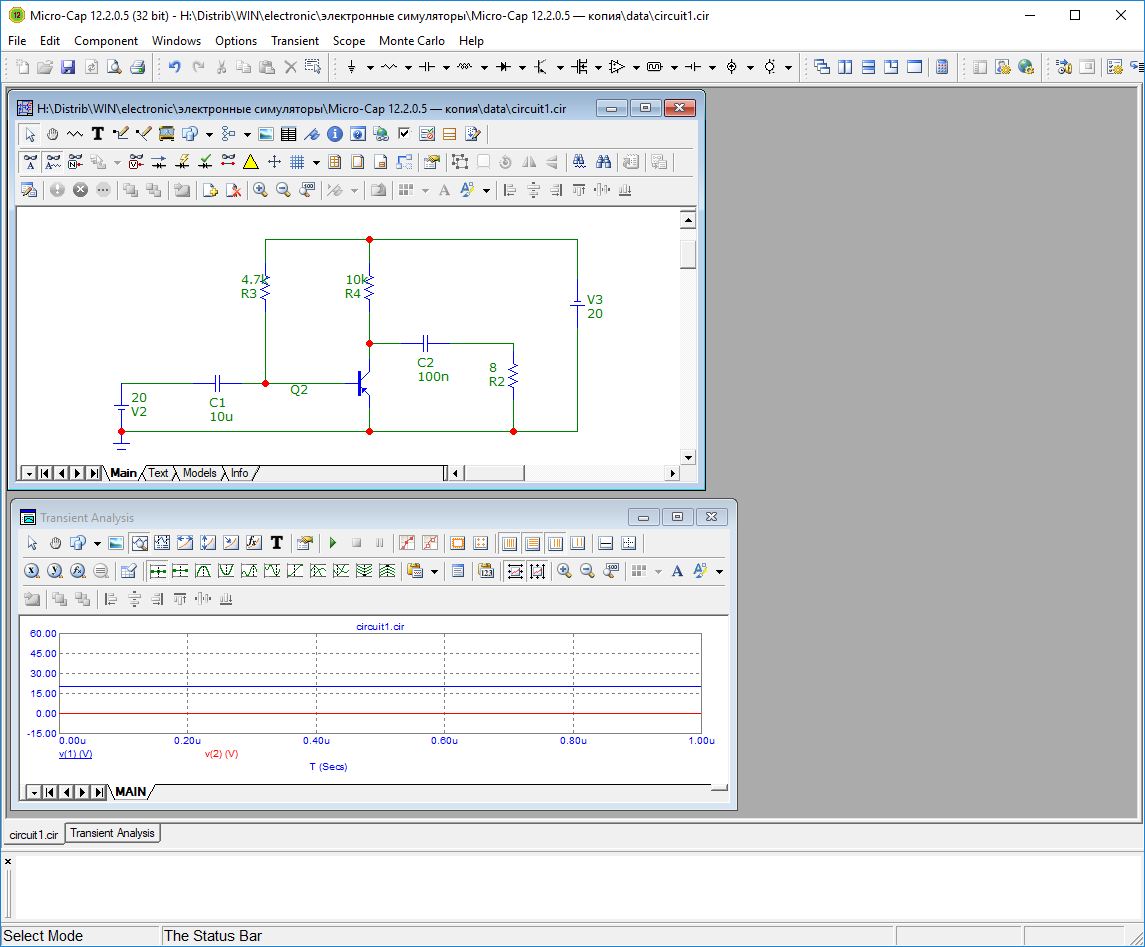This screenshot has height=947, width=1145.
Task: Toggle the checkbox icon in schematic toolbar
Action: [x=404, y=134]
